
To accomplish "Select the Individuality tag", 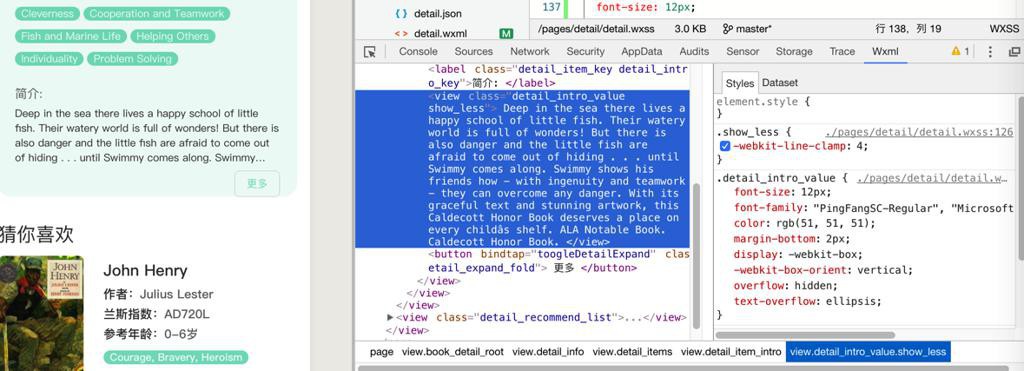I will pyautogui.click(x=49, y=59).
